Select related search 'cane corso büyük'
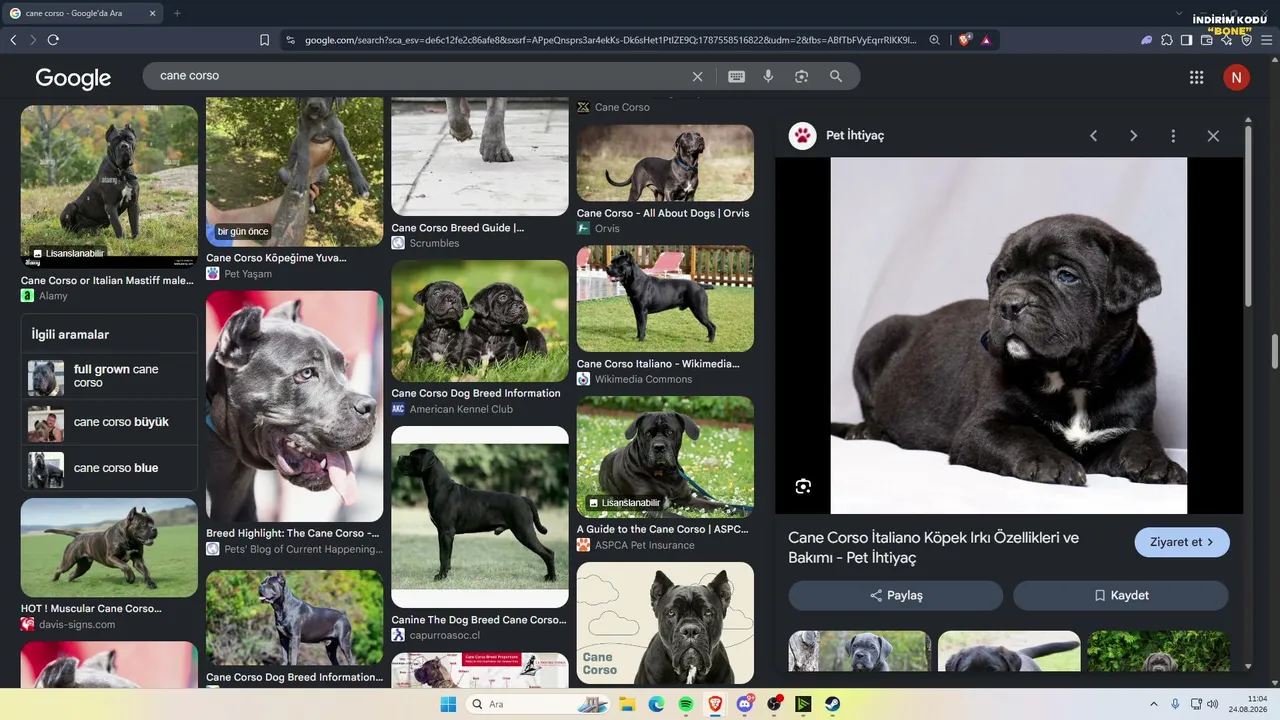The width and height of the screenshot is (1280, 720). 109,422
